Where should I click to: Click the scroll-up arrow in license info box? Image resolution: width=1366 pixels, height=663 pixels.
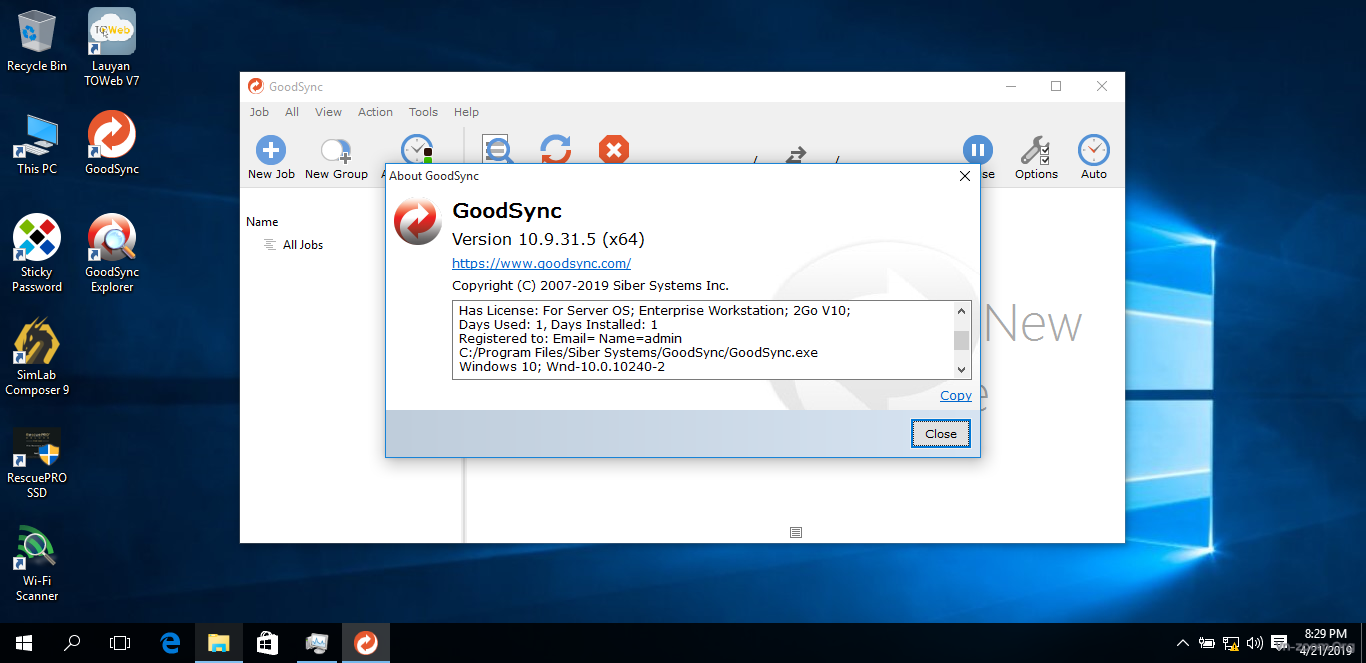coord(961,311)
